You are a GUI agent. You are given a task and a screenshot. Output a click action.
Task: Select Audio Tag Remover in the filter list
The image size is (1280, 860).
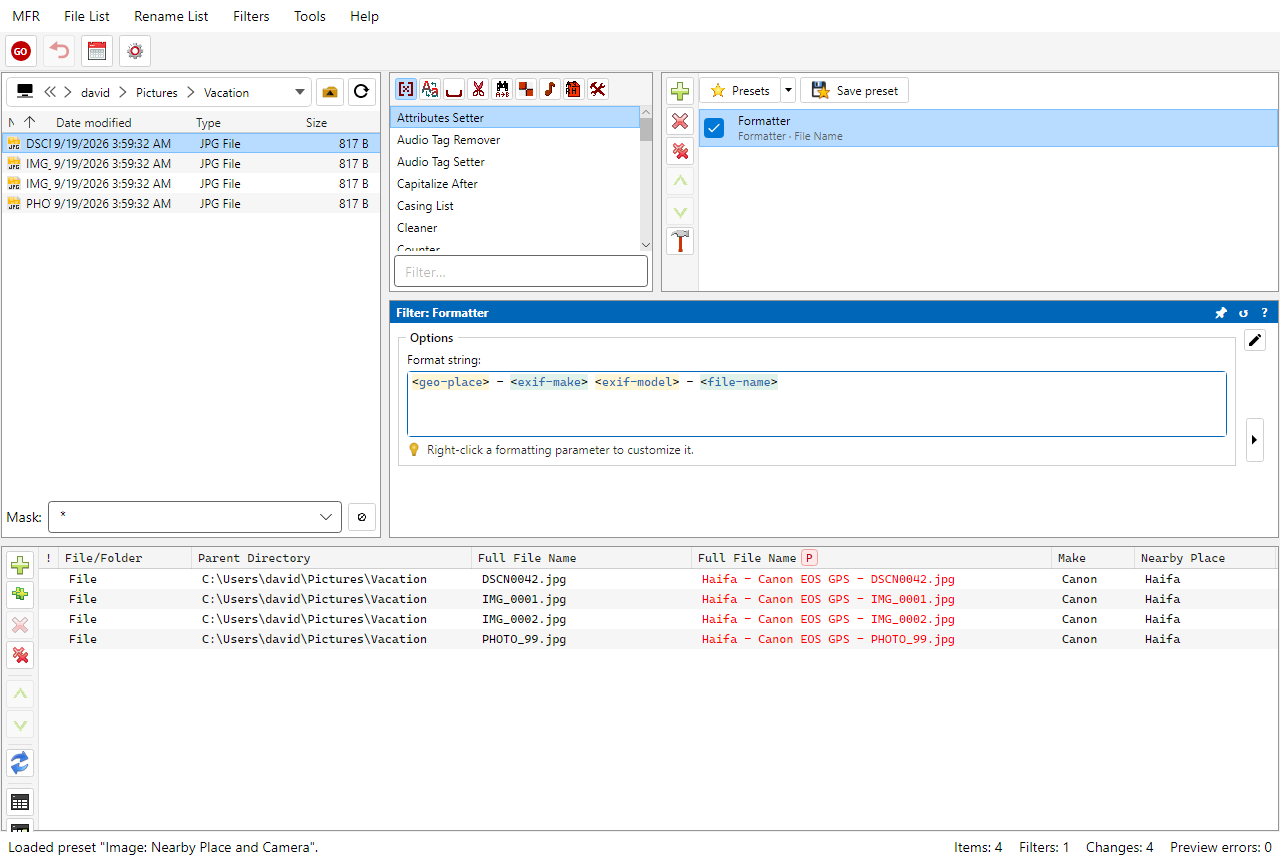click(515, 140)
